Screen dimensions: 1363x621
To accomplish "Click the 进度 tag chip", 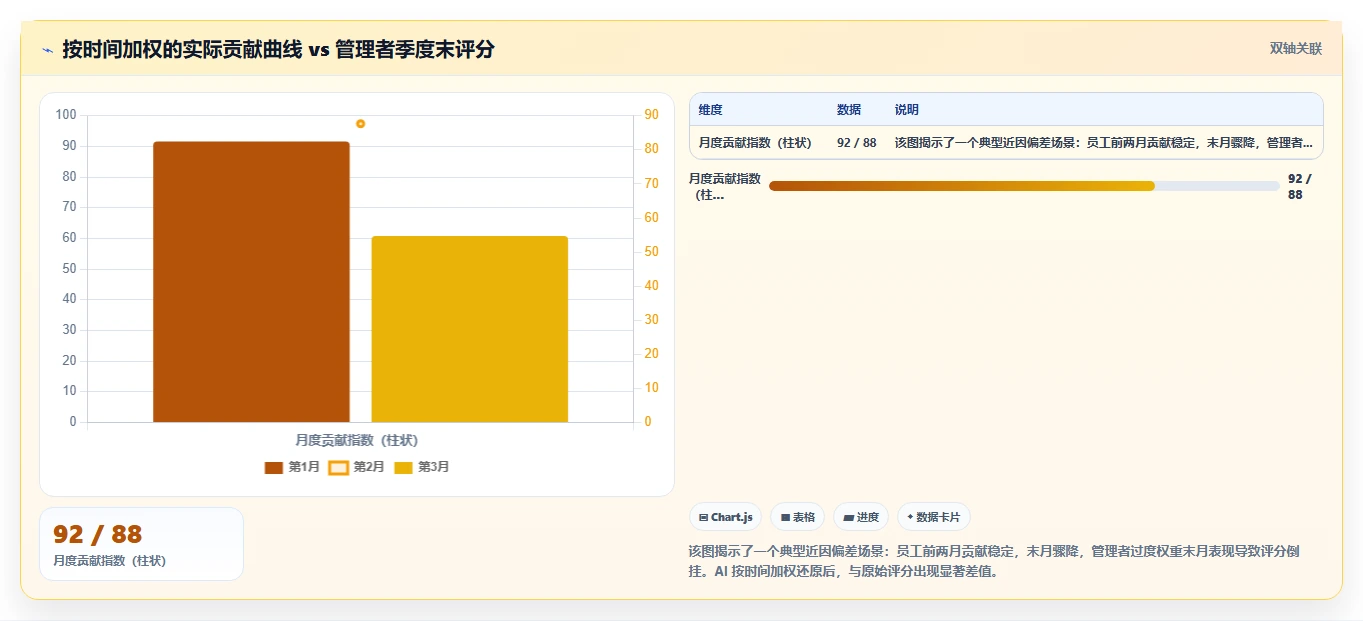I will click(x=860, y=517).
